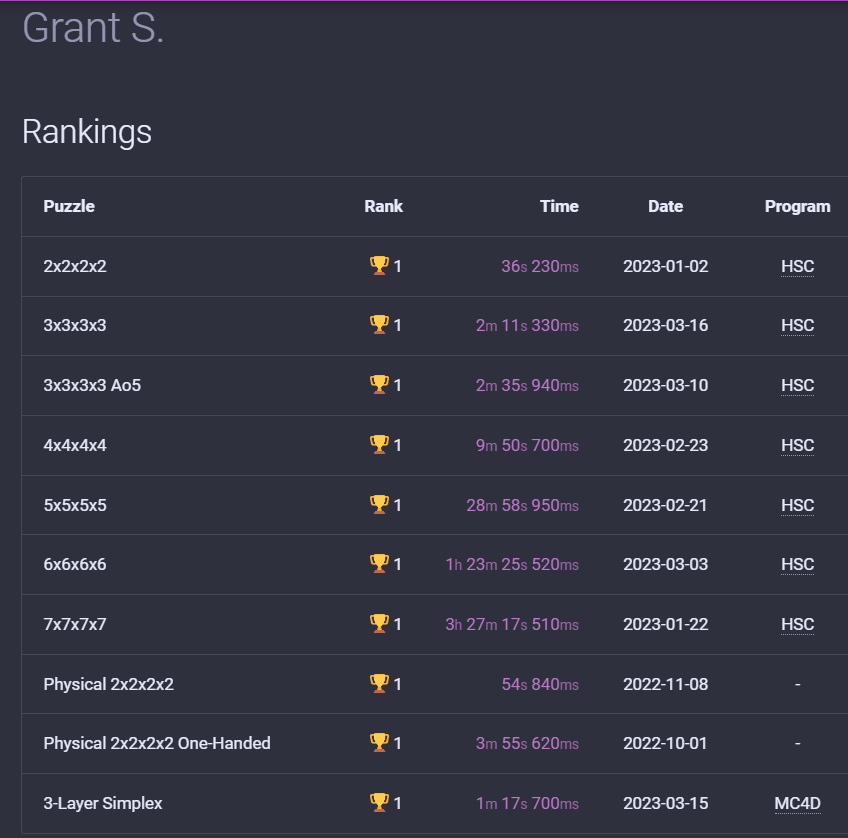Click the Time column header
Viewport: 848px width, 838px height.
[x=559, y=207]
